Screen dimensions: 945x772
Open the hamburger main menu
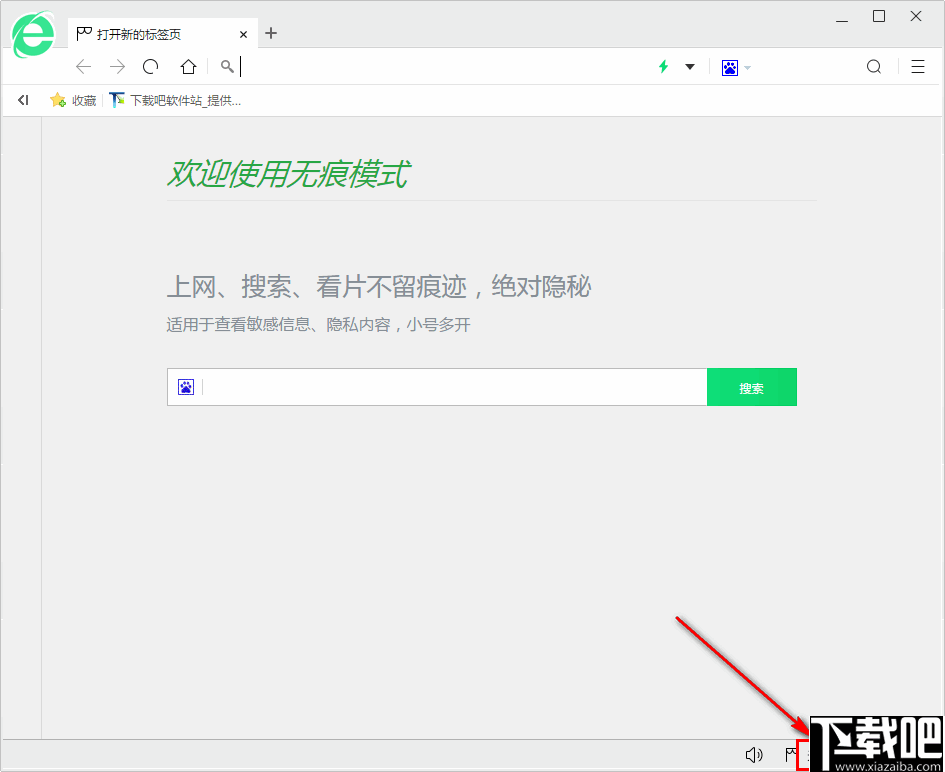tap(918, 66)
